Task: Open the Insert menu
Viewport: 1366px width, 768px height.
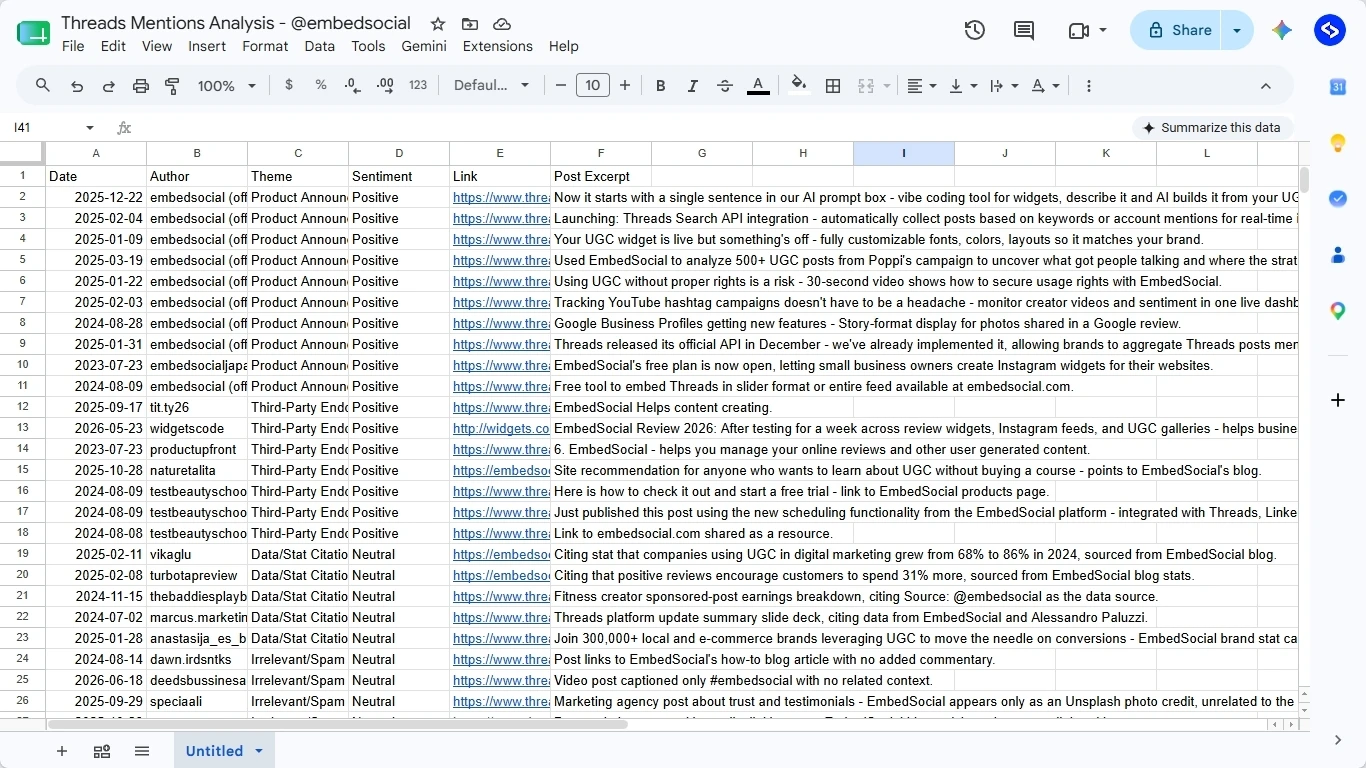Action: [207, 46]
